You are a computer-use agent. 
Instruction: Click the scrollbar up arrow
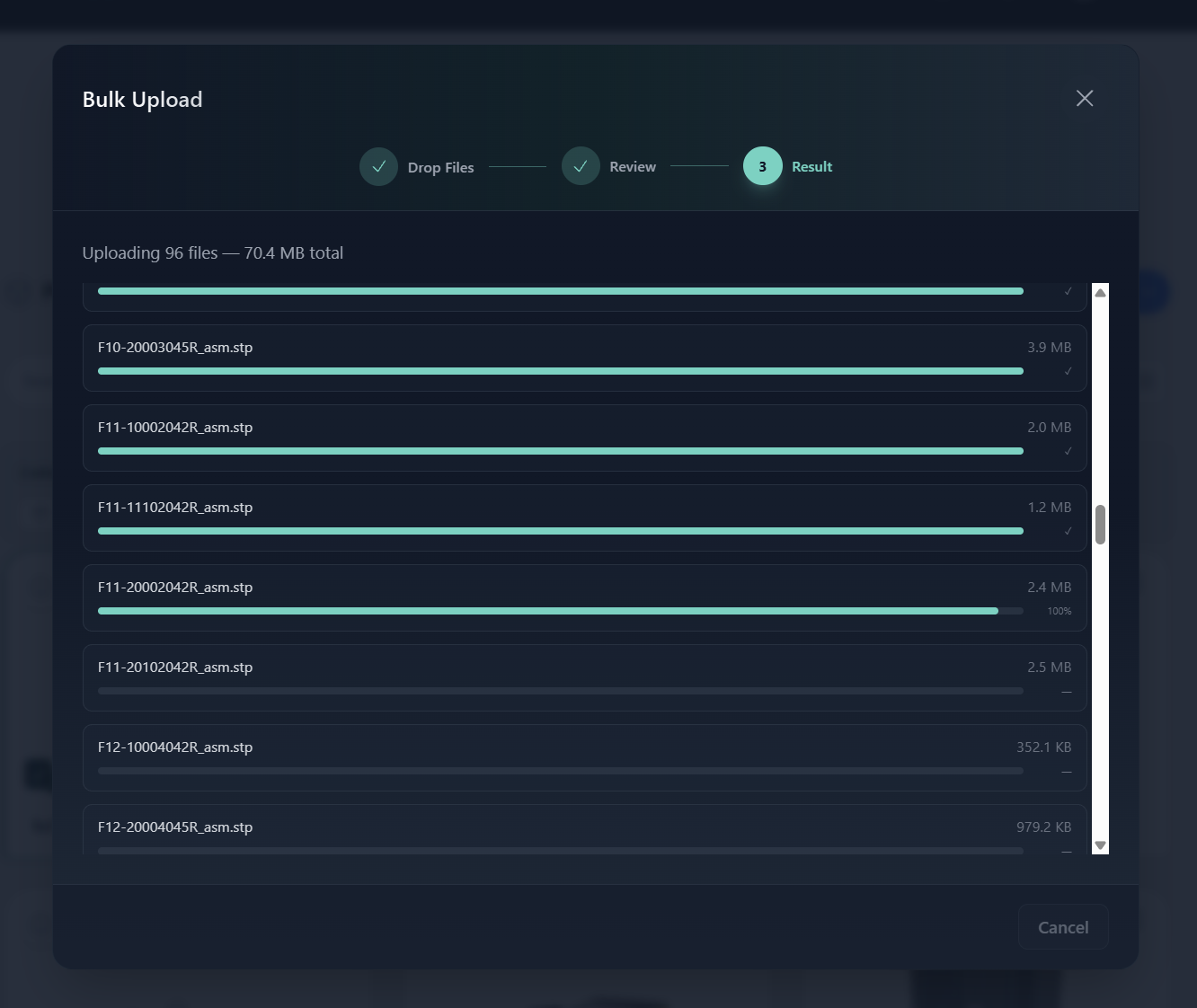click(x=1100, y=292)
